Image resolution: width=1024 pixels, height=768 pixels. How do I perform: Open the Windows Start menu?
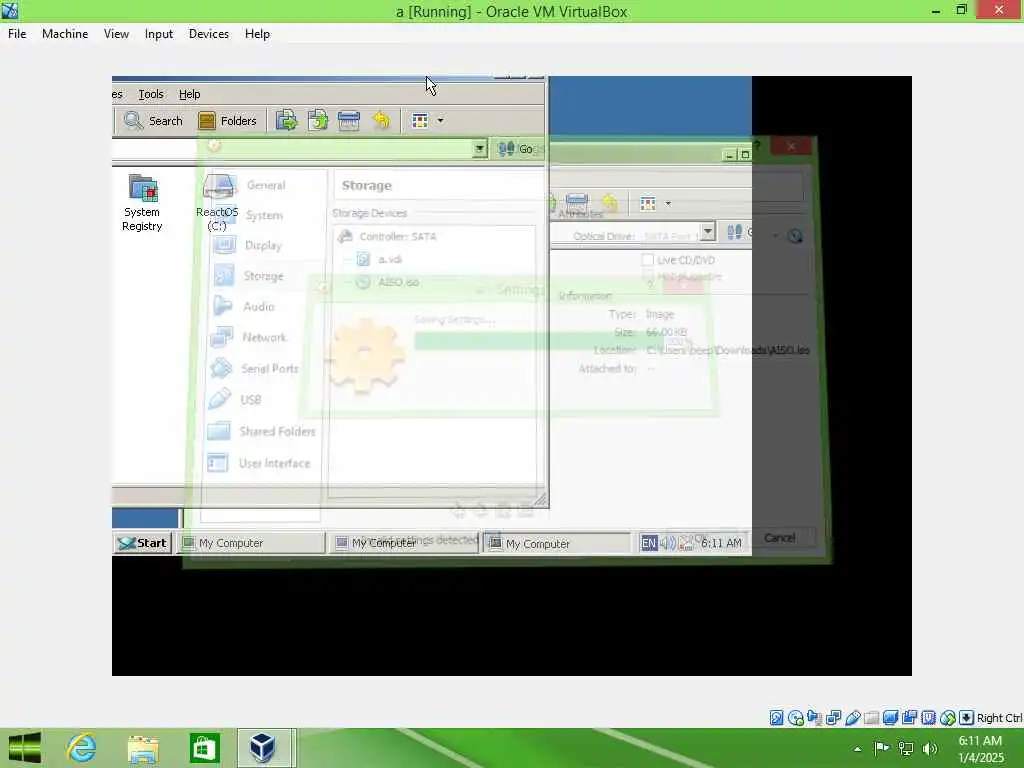coord(24,748)
